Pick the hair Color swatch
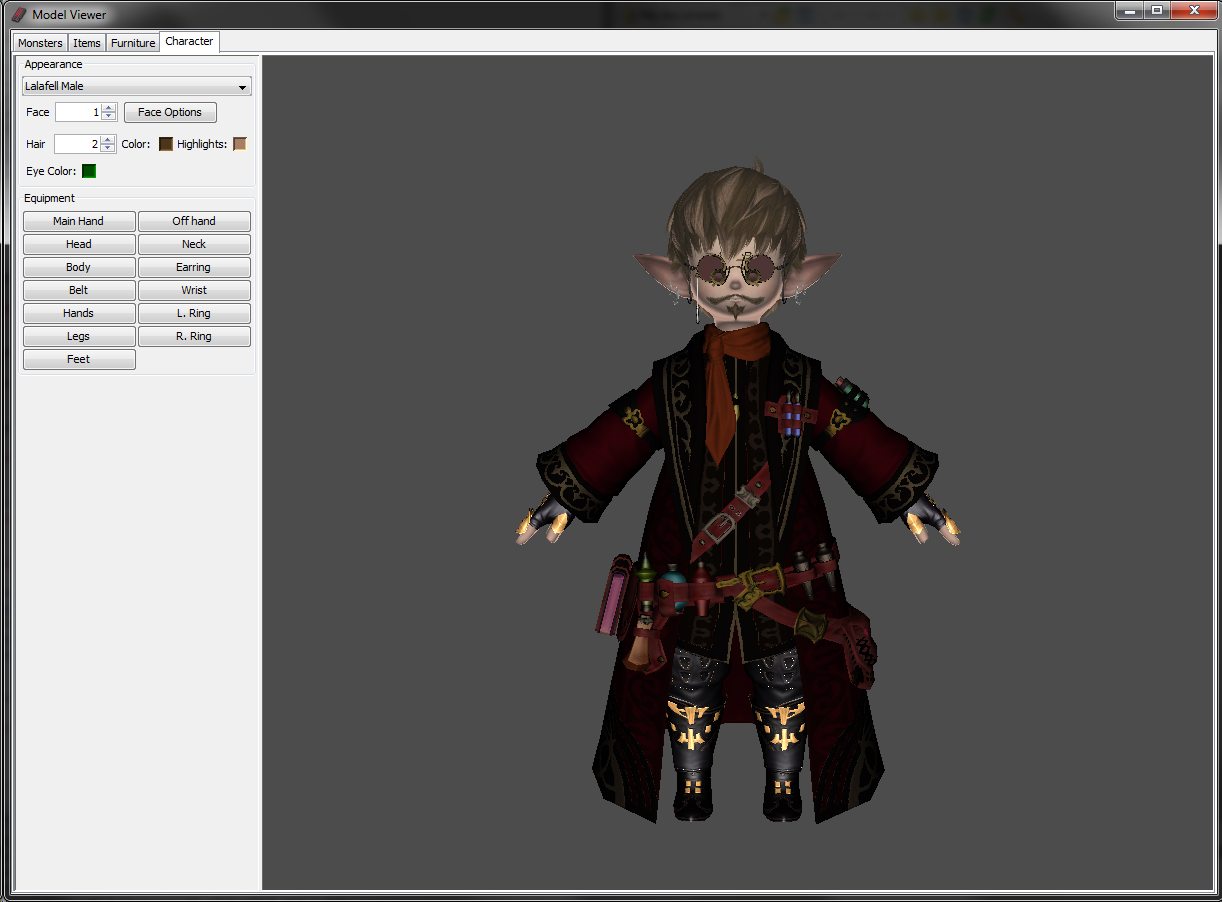Screen dimensions: 1222x902 [x=166, y=144]
